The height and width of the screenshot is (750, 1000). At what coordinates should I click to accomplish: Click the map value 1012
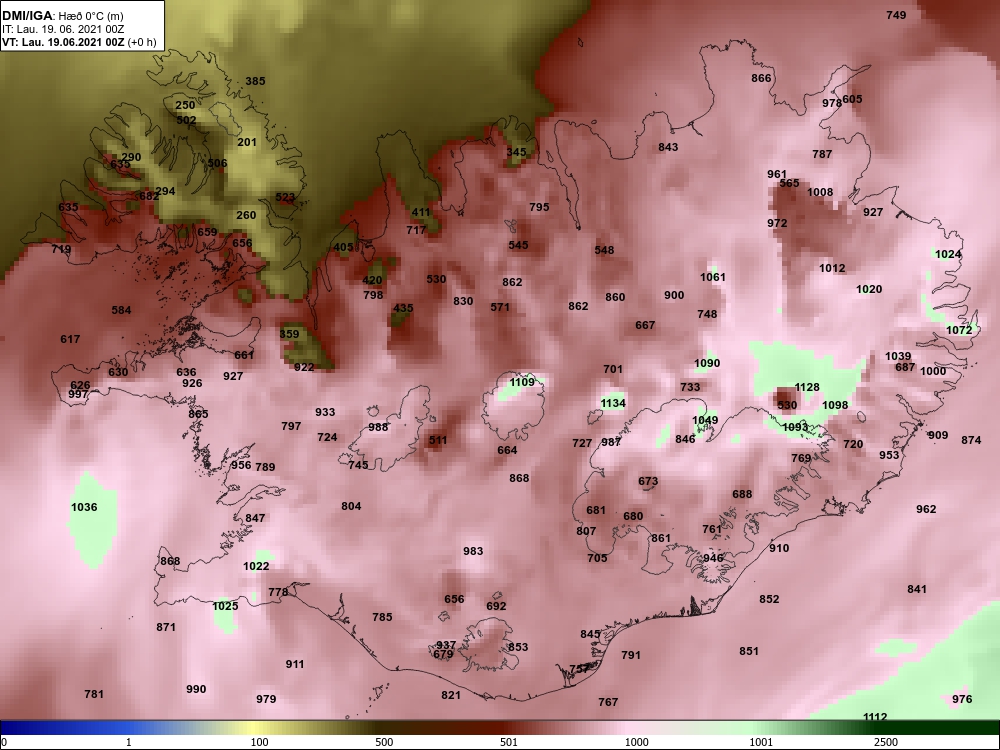click(832, 268)
